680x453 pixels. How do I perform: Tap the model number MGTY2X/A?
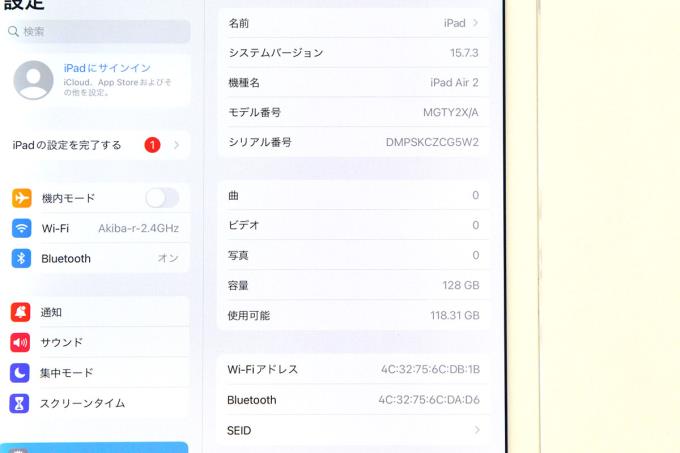click(451, 112)
